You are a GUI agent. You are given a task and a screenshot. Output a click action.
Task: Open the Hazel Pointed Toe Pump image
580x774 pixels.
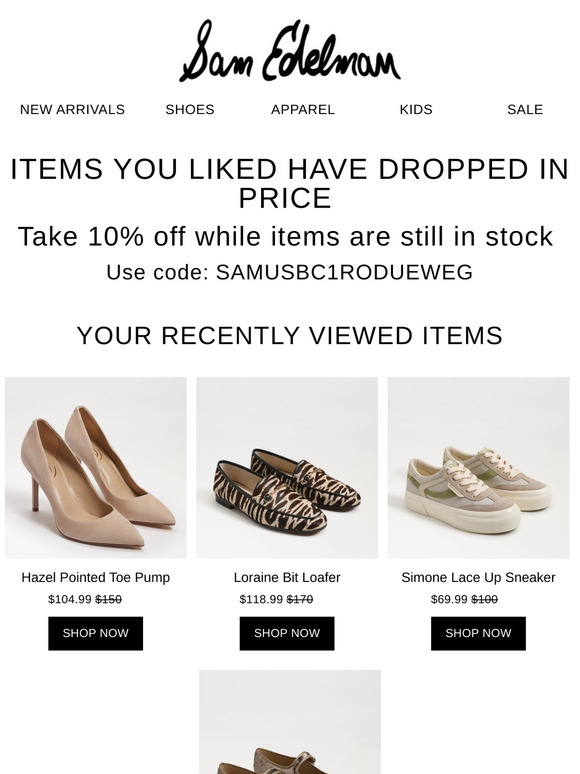tap(96, 468)
